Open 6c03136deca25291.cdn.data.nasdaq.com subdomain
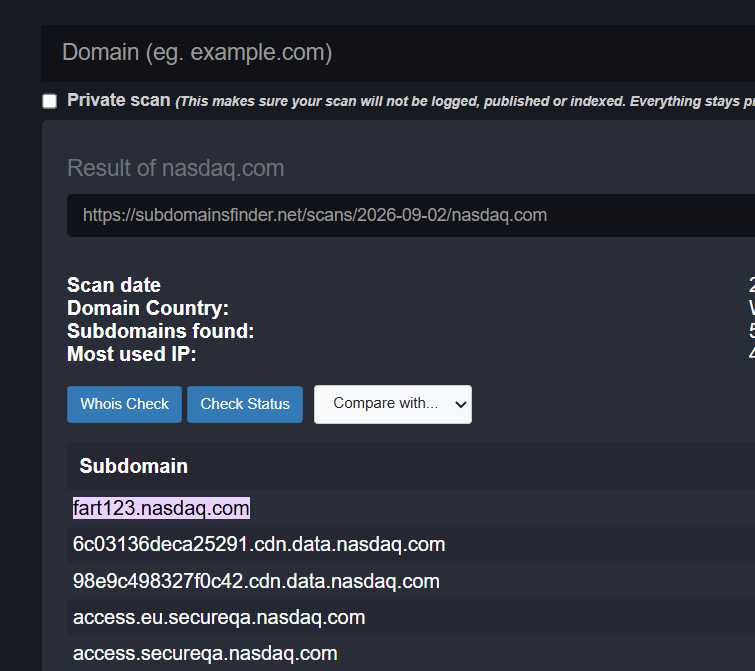Image resolution: width=755 pixels, height=671 pixels. pos(259,544)
